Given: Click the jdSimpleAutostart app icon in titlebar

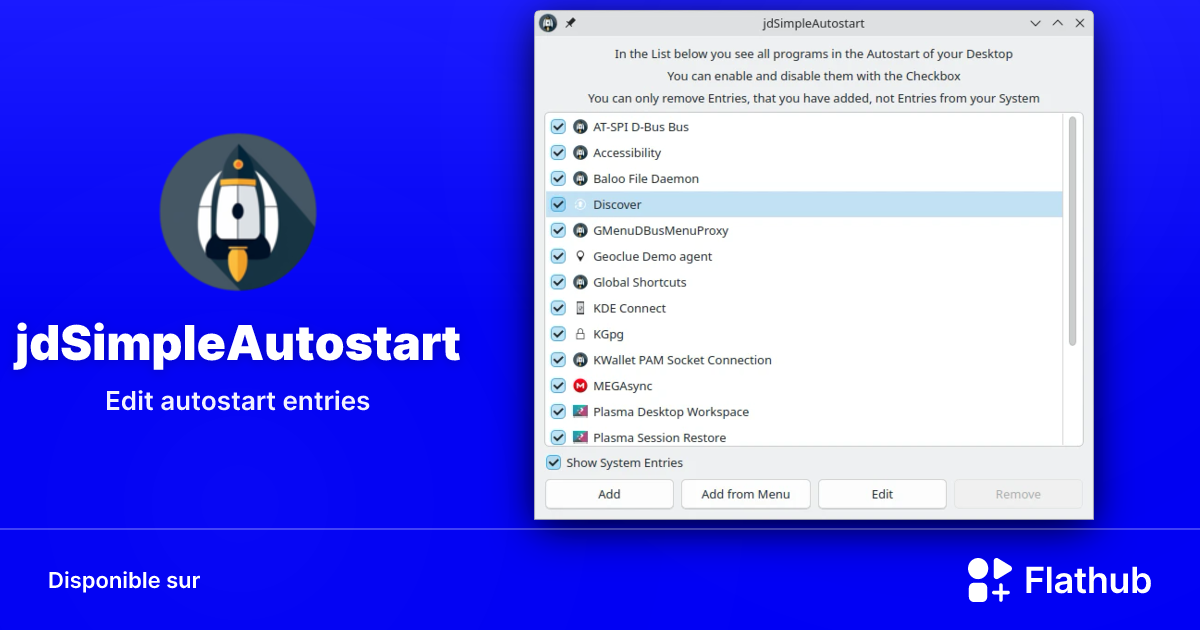Looking at the screenshot, I should pos(547,22).
